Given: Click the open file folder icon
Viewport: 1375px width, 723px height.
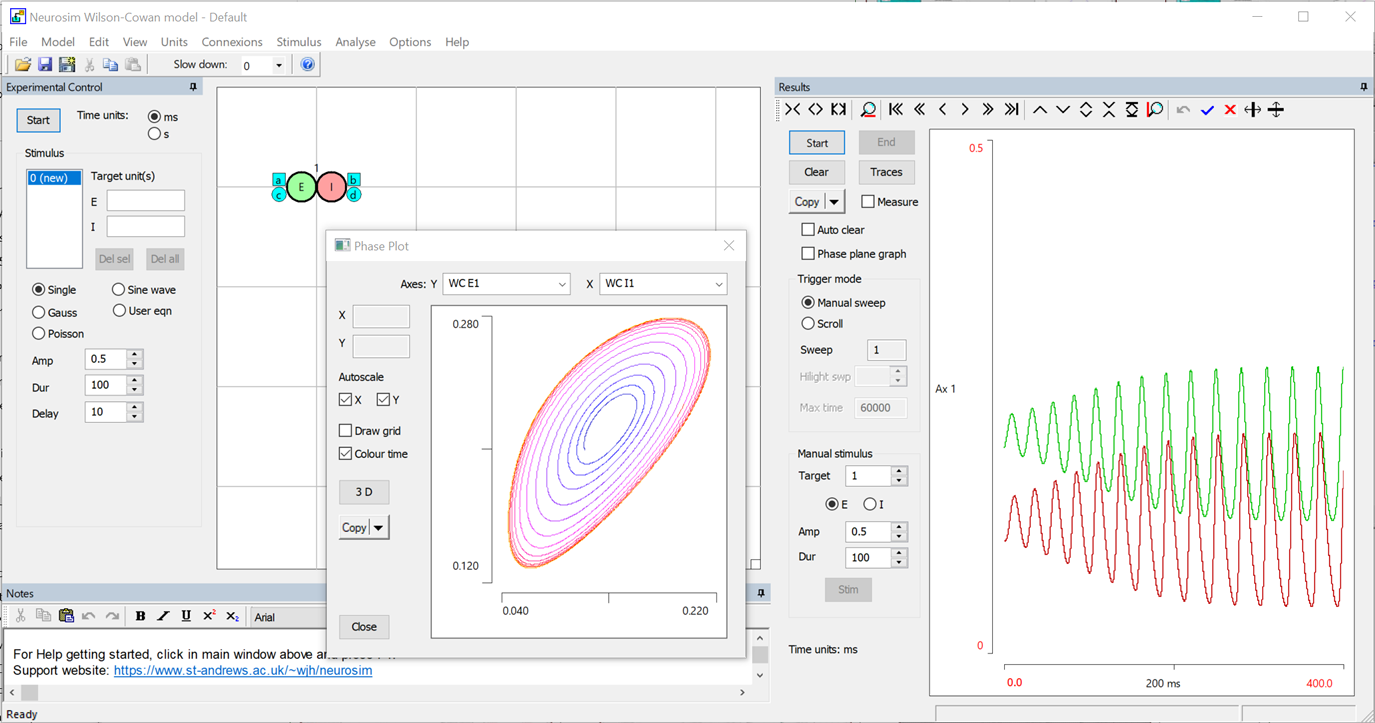Looking at the screenshot, I should tap(22, 65).
